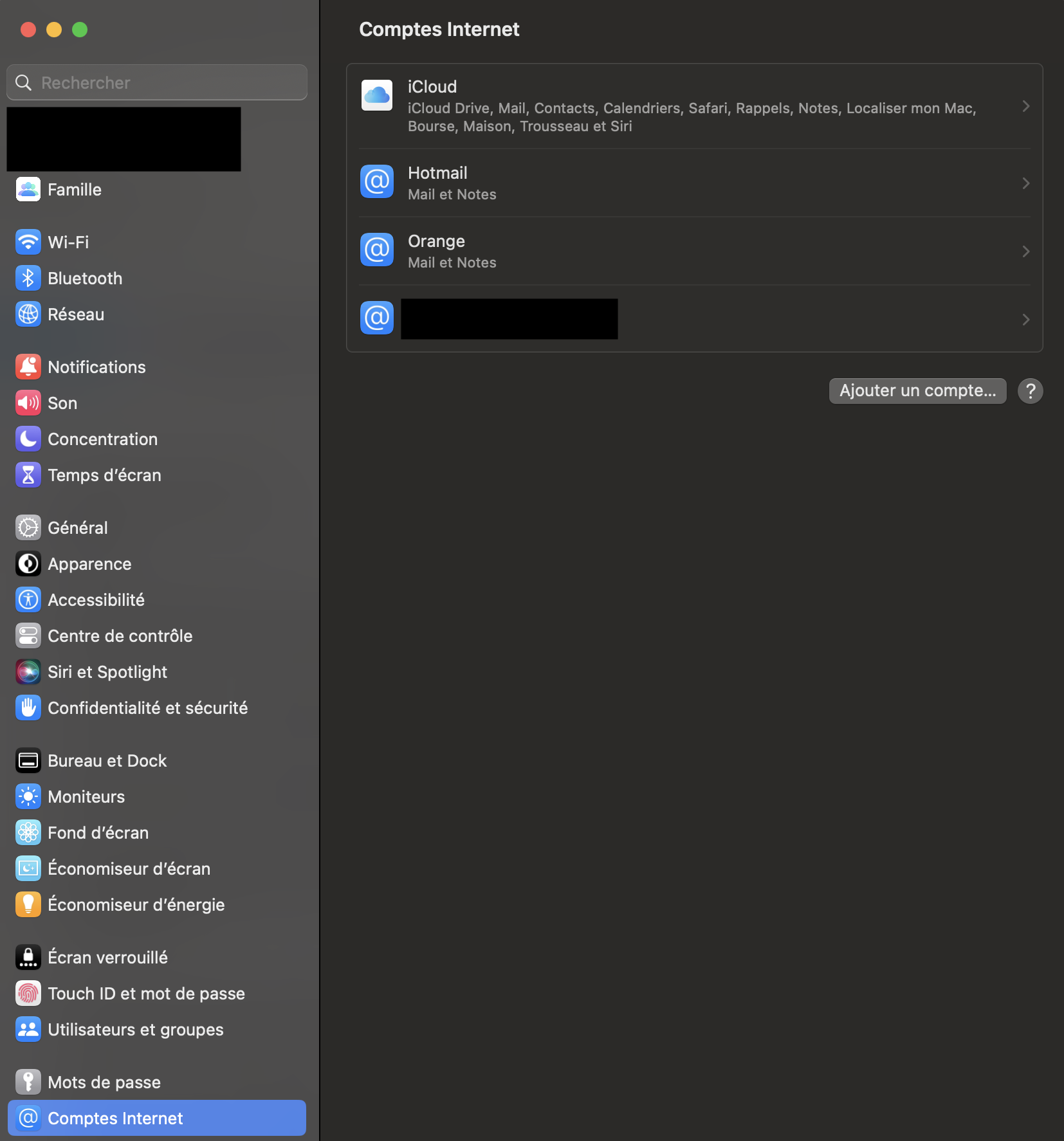Select the Général gear icon
Screen dimensions: 1064x1141
pyautogui.click(x=28, y=528)
